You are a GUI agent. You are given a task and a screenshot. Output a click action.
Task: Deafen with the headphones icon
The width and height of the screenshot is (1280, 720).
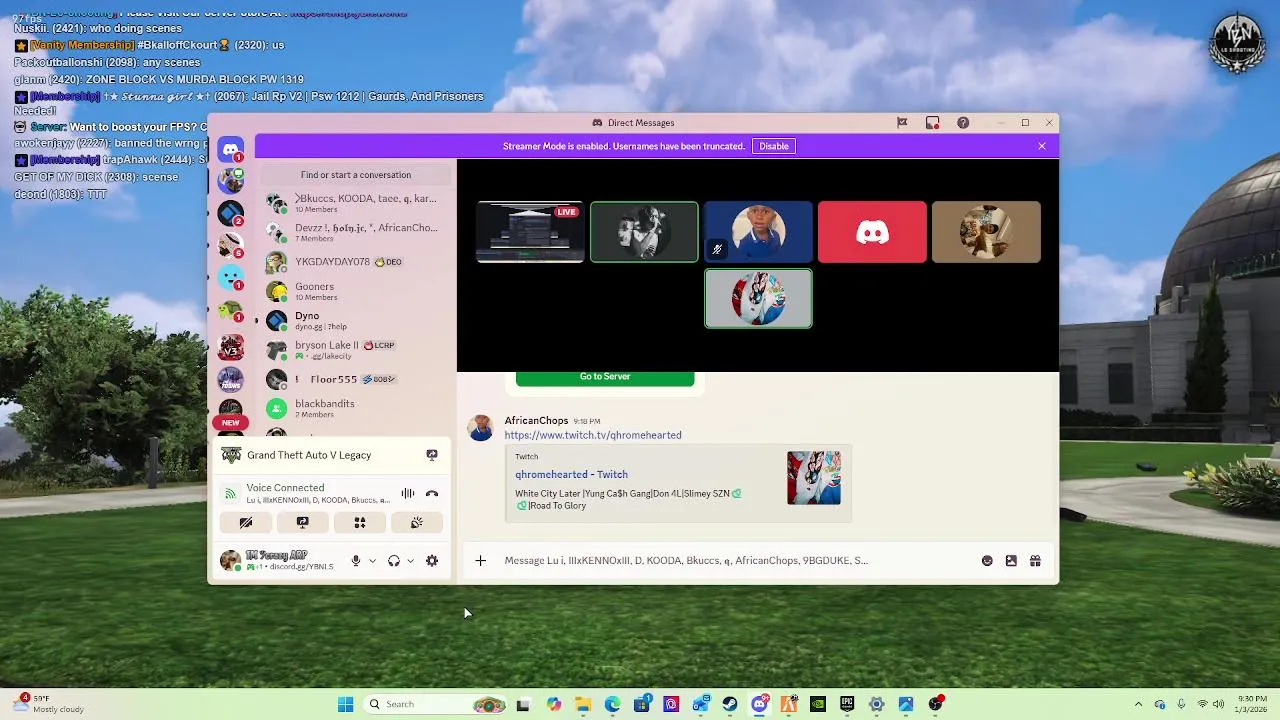(x=394, y=561)
